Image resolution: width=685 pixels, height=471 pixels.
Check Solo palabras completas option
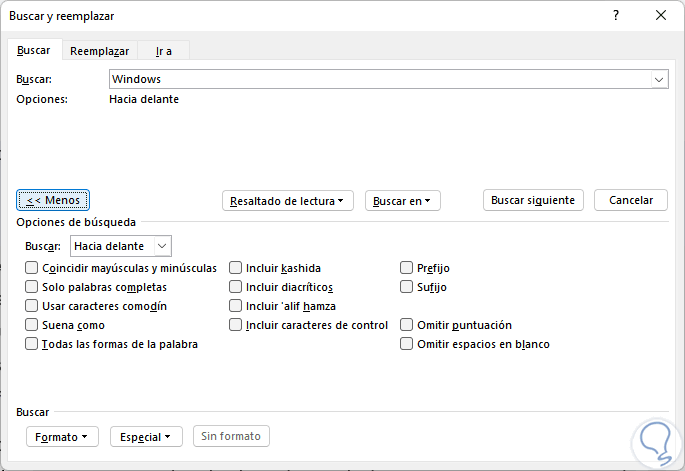pos(32,287)
